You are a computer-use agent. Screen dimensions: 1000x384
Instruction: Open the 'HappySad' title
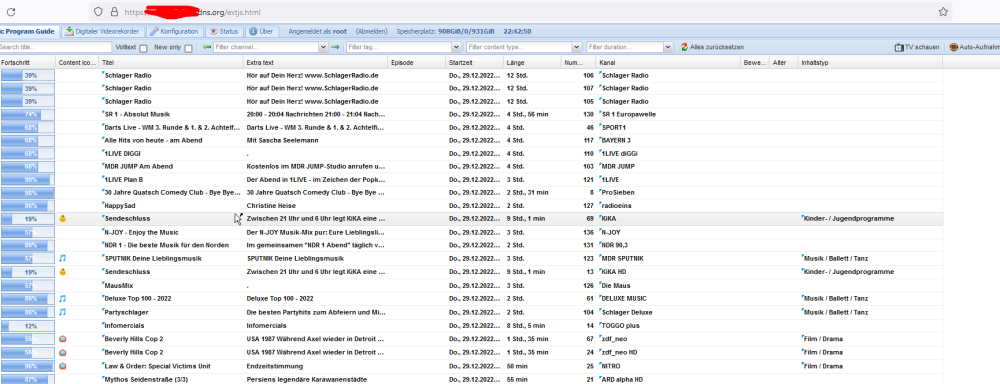coord(119,205)
